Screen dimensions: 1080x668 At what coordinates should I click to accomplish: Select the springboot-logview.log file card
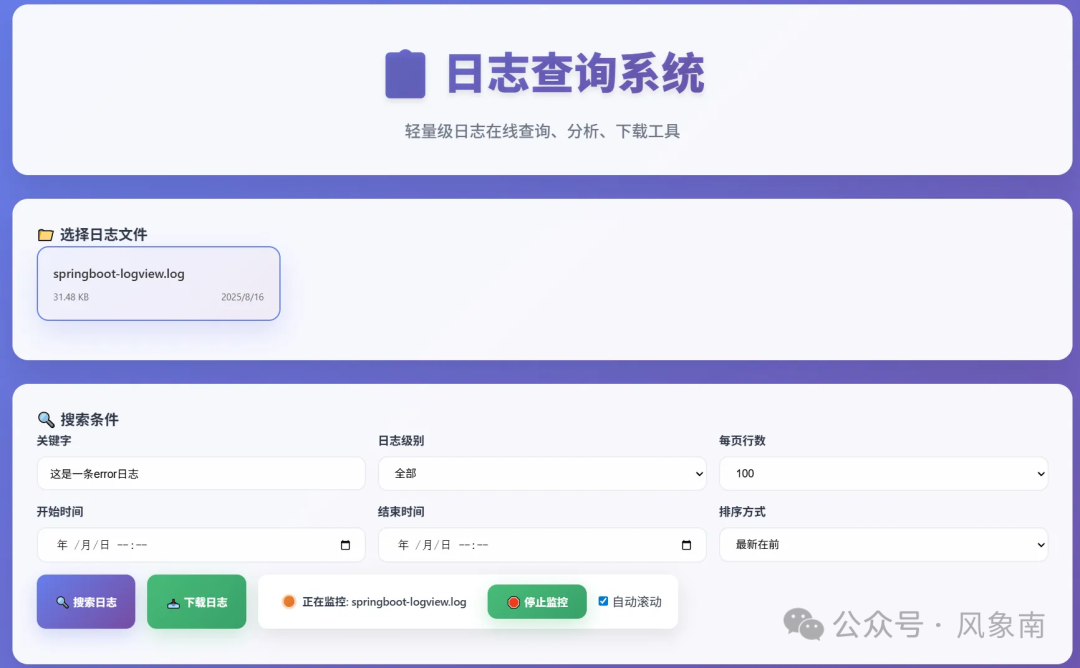158,283
